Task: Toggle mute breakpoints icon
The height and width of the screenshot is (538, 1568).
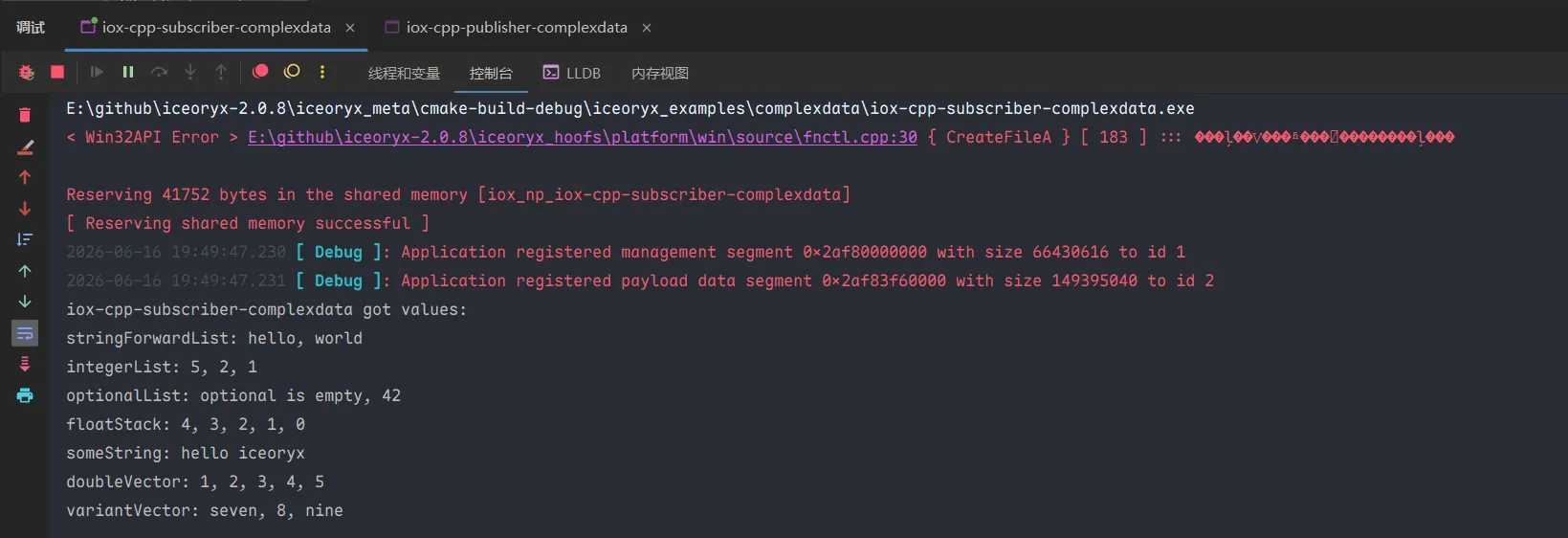Action: [292, 71]
